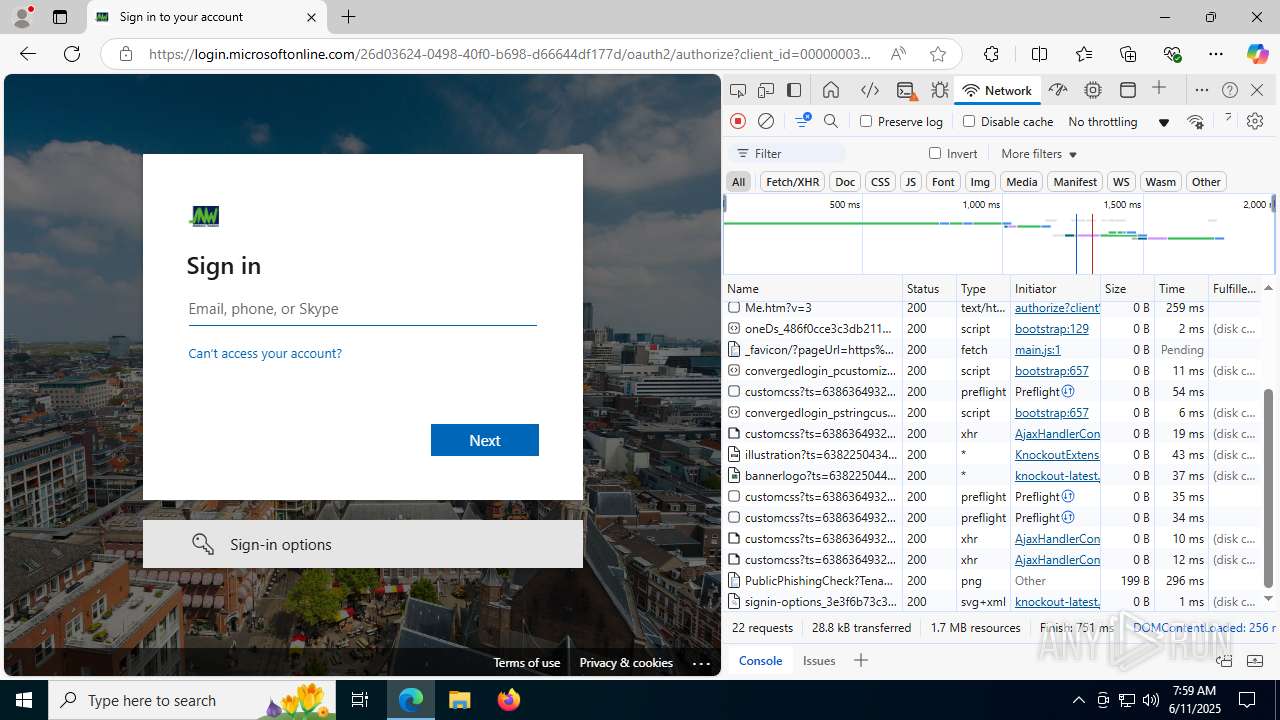
Task: Open the Memory chip tool
Action: coord(1093,90)
